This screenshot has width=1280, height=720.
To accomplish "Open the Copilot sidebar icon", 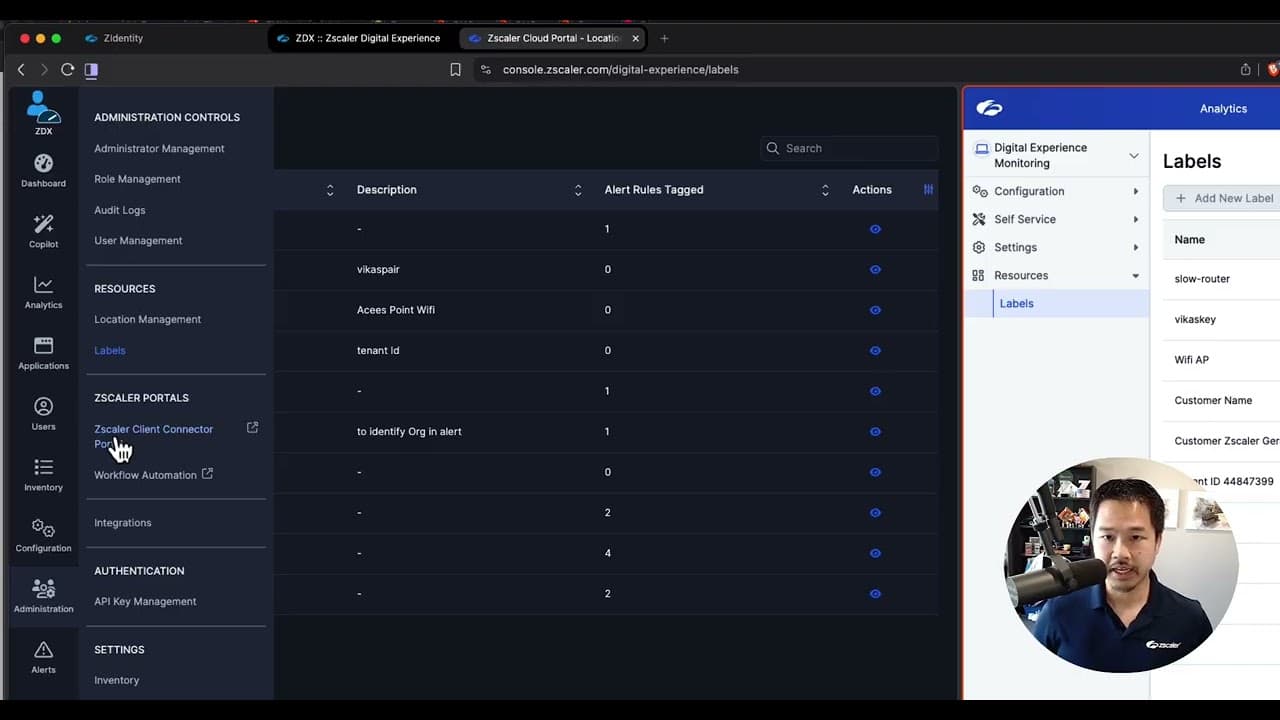I will coord(43,231).
